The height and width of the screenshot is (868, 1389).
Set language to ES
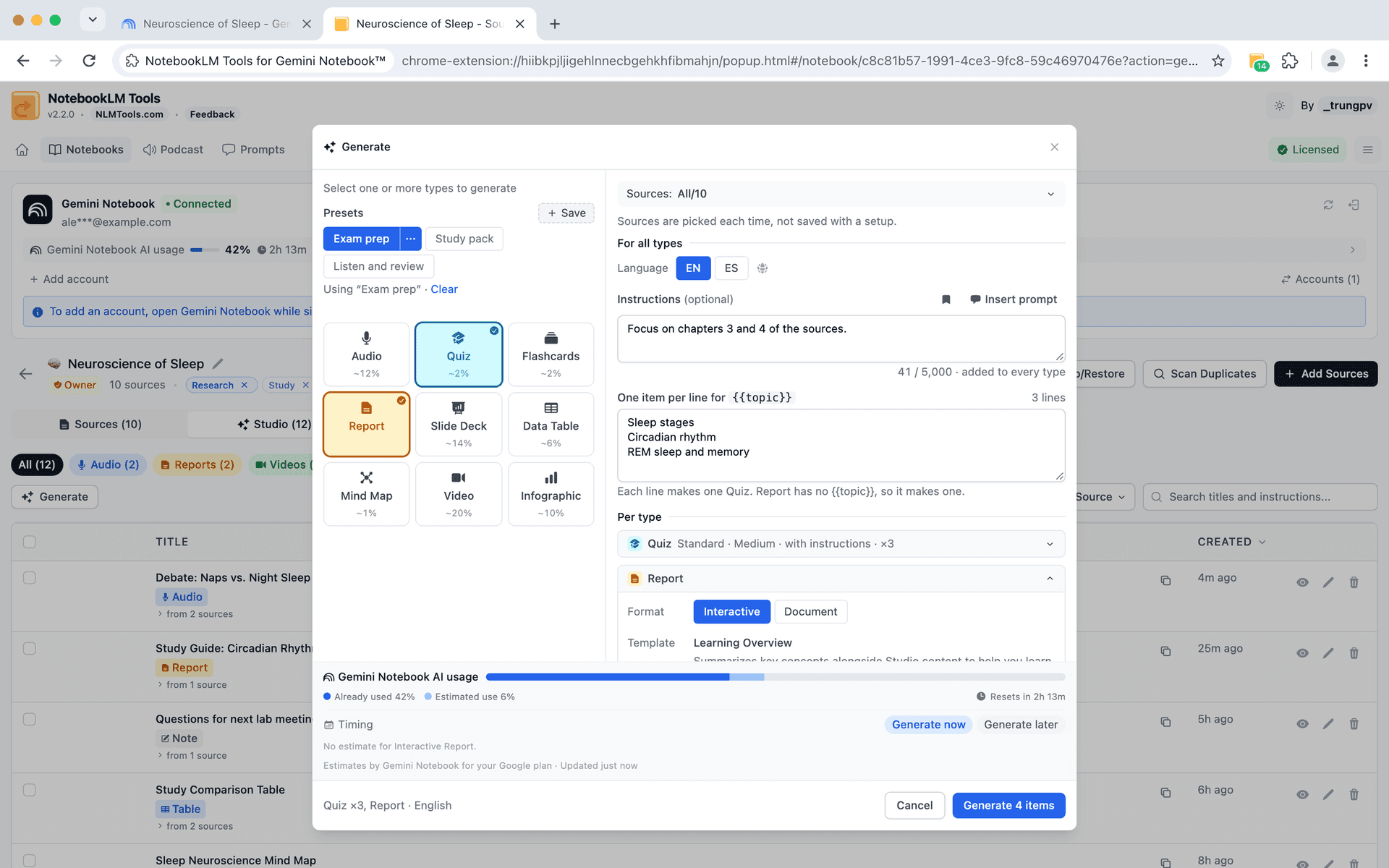731,268
